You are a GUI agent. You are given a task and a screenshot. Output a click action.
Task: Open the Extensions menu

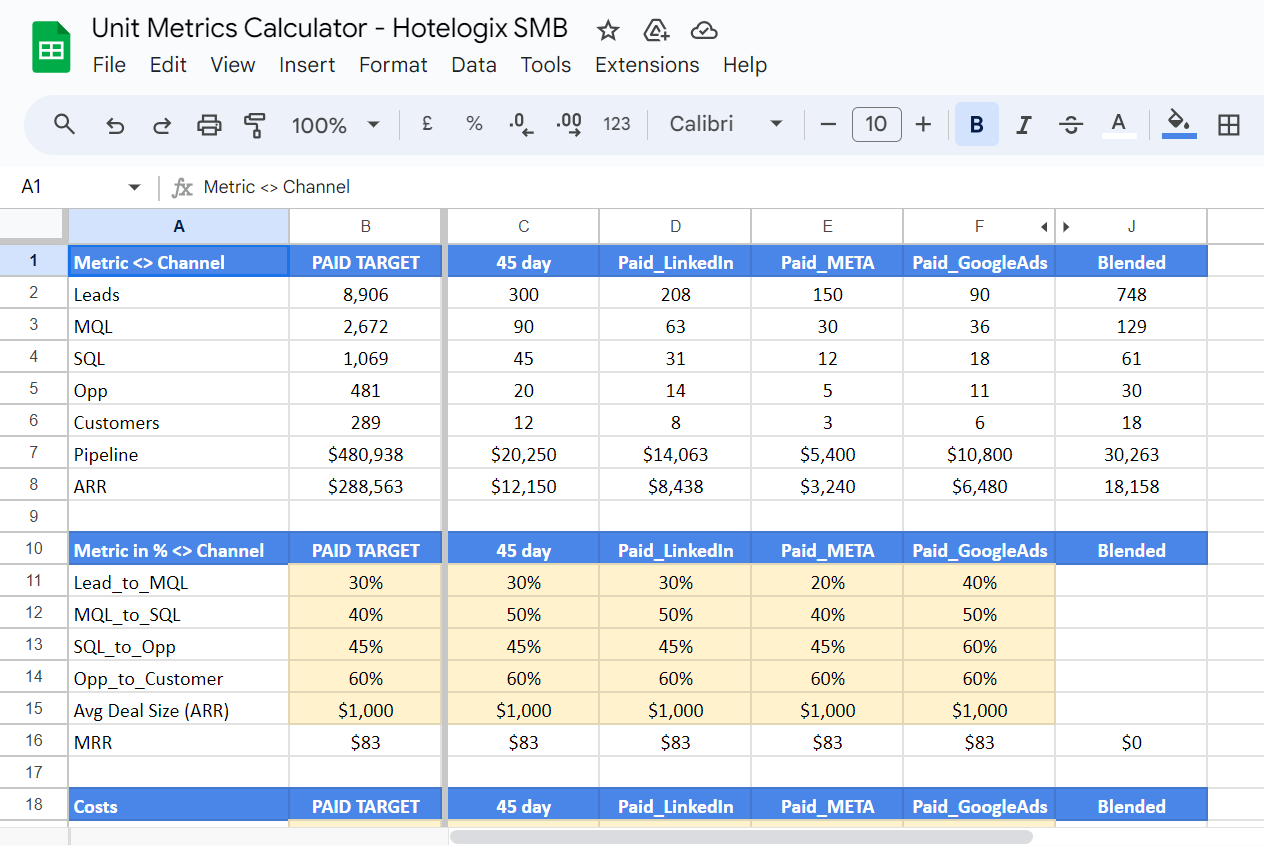point(646,65)
